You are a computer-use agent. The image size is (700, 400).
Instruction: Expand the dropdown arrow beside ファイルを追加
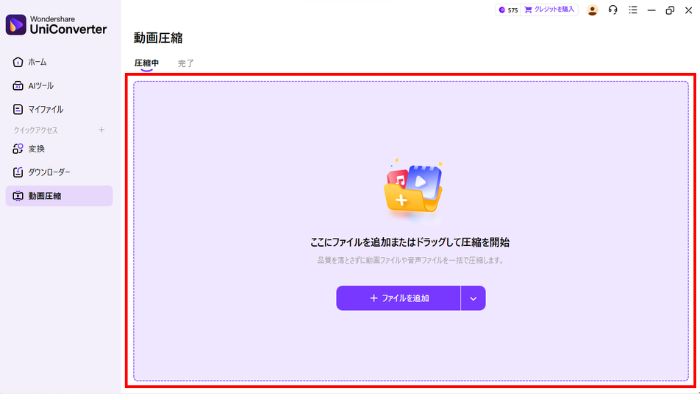coord(473,298)
